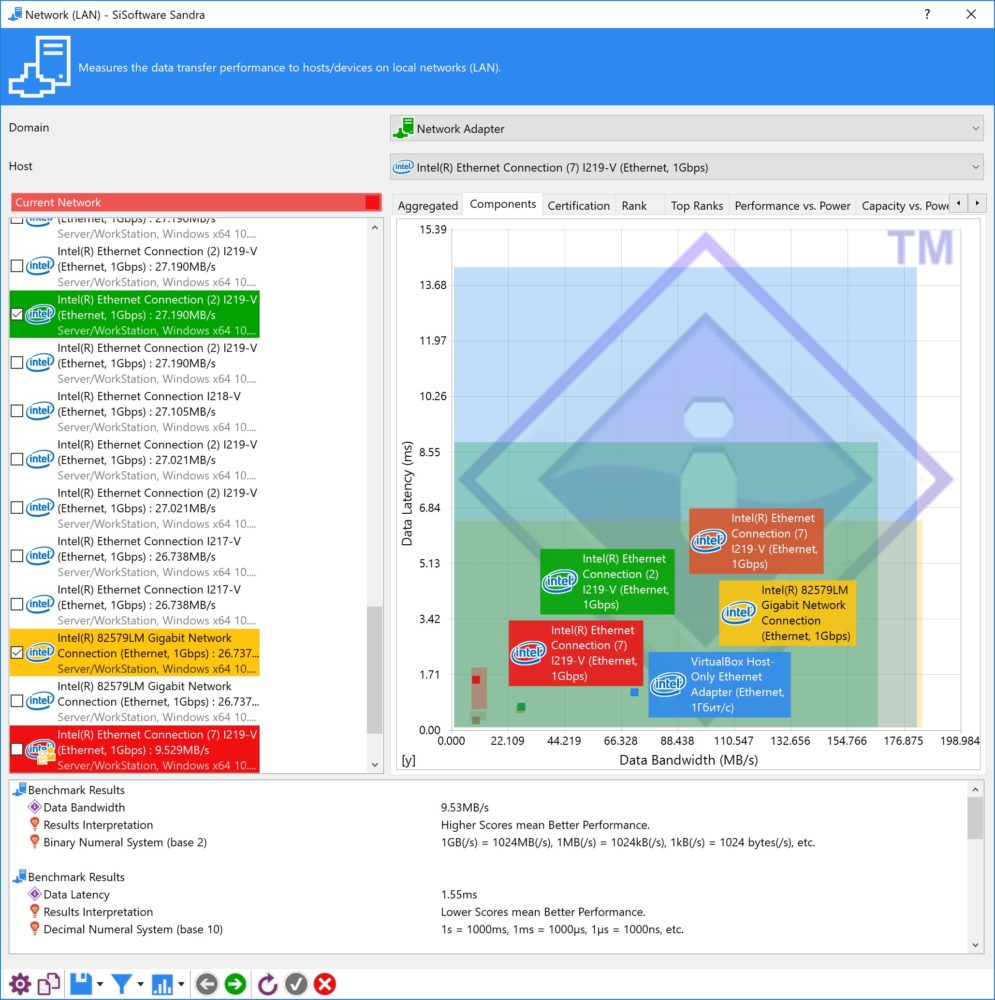Open the Capacity vs. Power tab

[904, 205]
